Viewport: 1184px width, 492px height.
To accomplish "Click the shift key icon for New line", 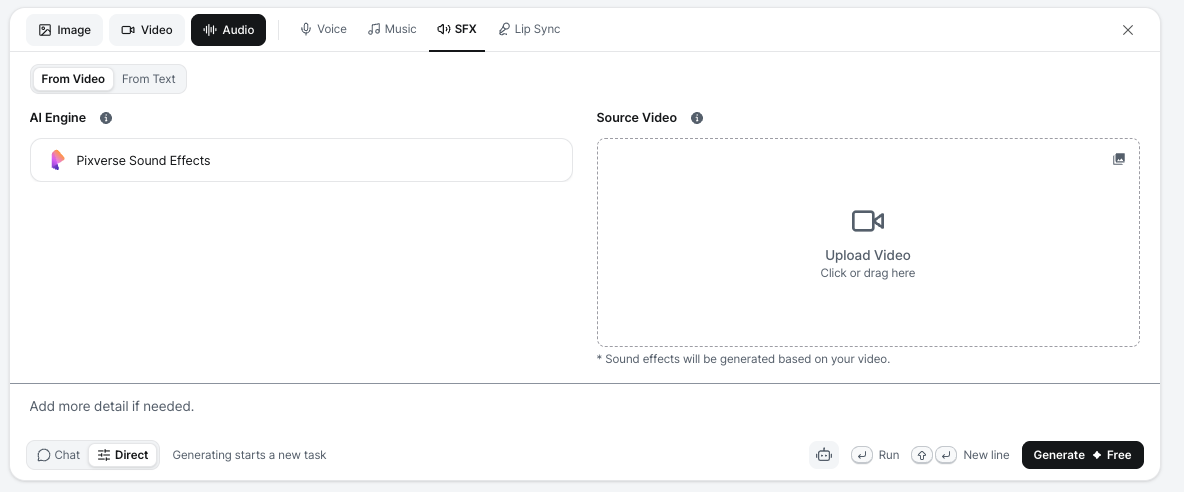I will click(922, 455).
